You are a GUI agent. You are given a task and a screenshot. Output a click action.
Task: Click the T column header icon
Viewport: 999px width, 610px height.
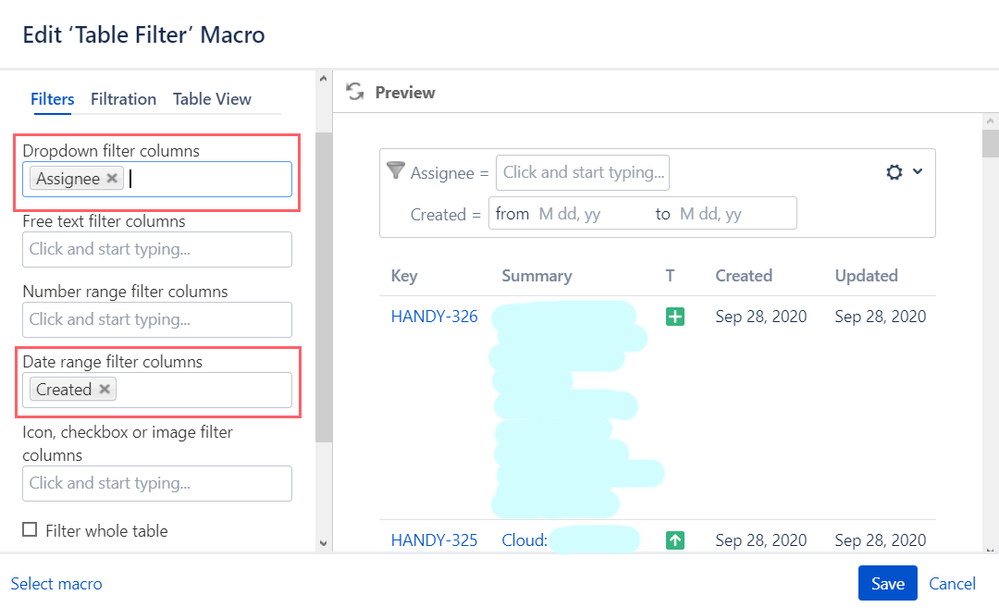[x=670, y=275]
